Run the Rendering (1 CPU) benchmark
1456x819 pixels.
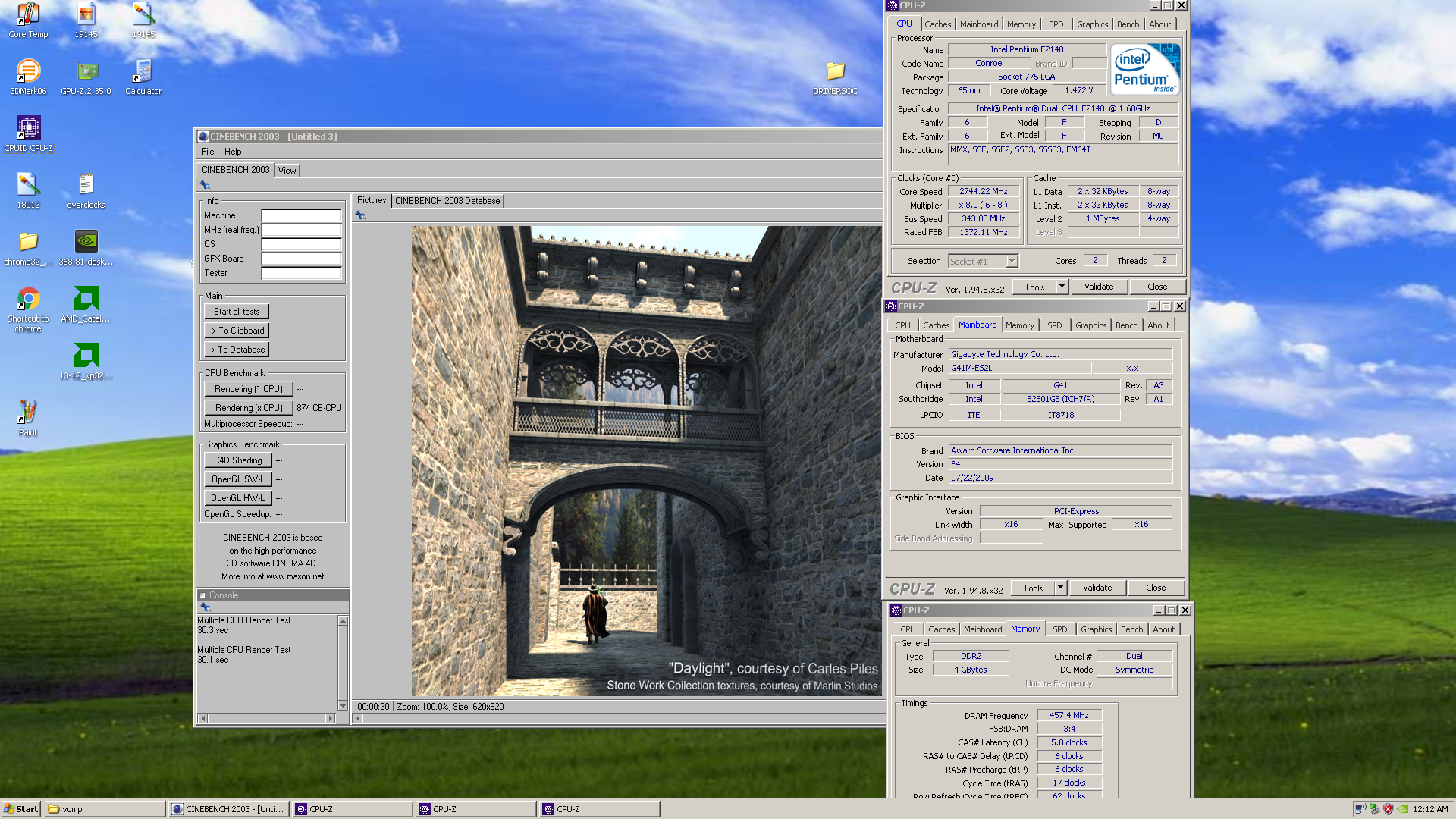click(x=248, y=389)
